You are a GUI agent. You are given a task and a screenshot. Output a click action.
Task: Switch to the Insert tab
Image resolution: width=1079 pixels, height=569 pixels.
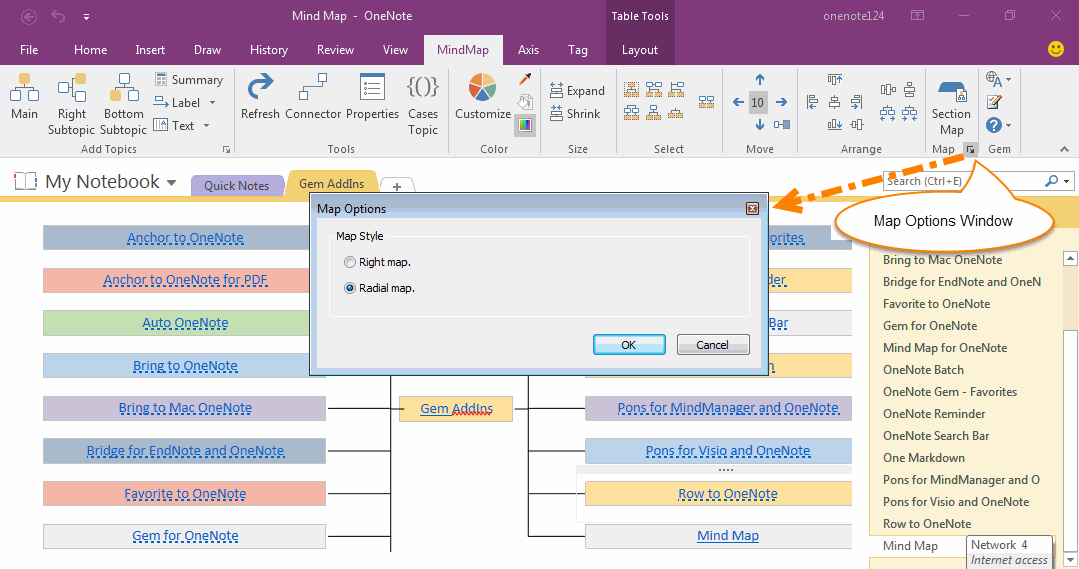coord(150,50)
